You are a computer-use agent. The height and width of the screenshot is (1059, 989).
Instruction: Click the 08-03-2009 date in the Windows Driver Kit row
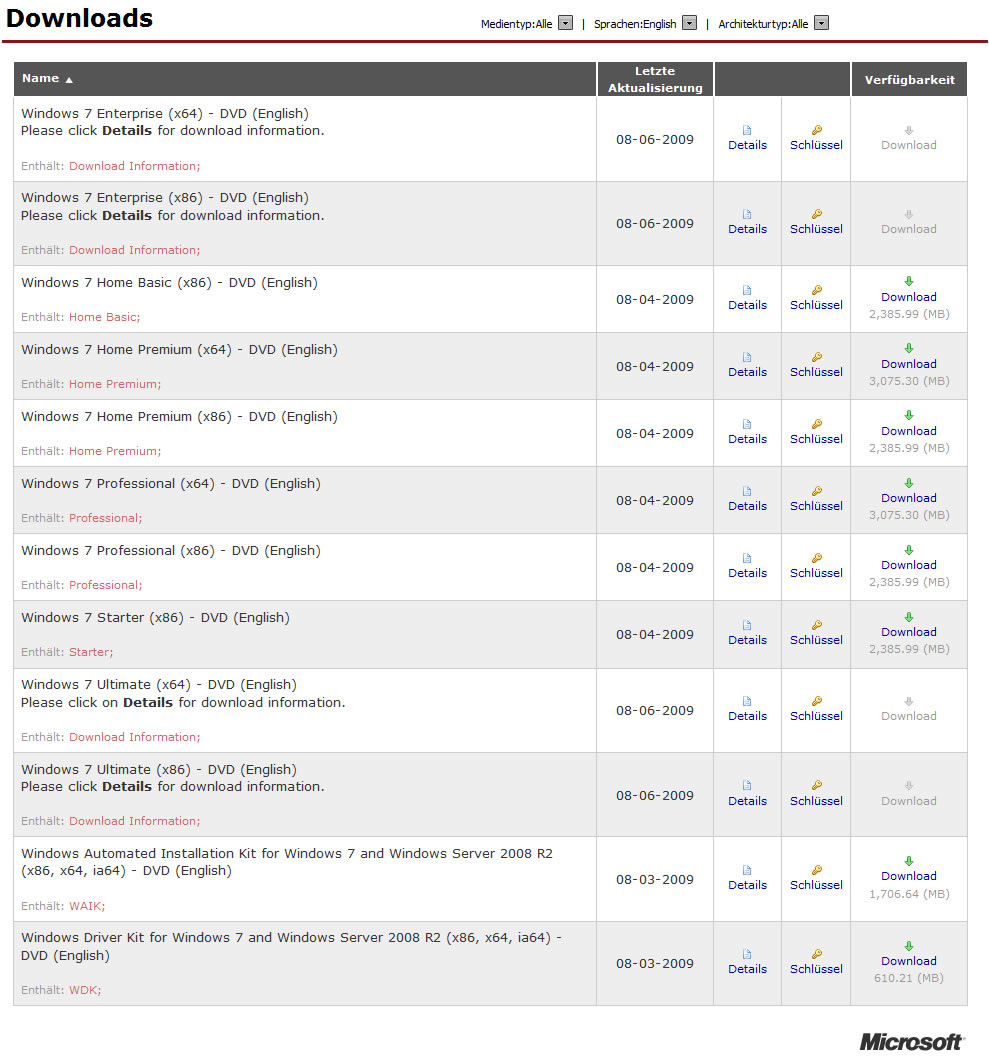tap(655, 964)
